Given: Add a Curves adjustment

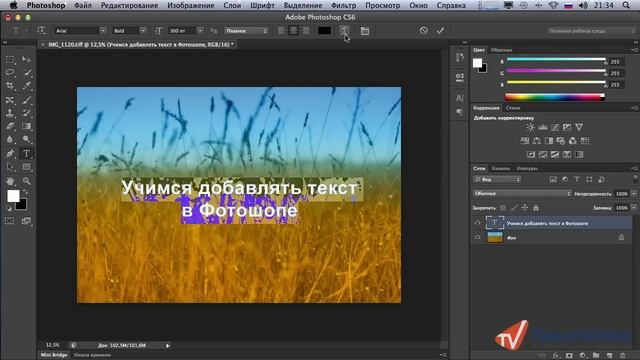Looking at the screenshot, I should [x=555, y=127].
